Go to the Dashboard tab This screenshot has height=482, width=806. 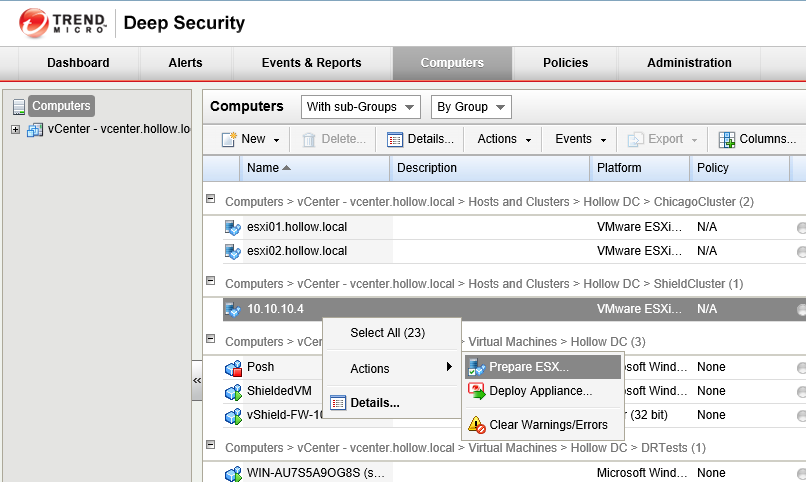pyautogui.click(x=78, y=63)
